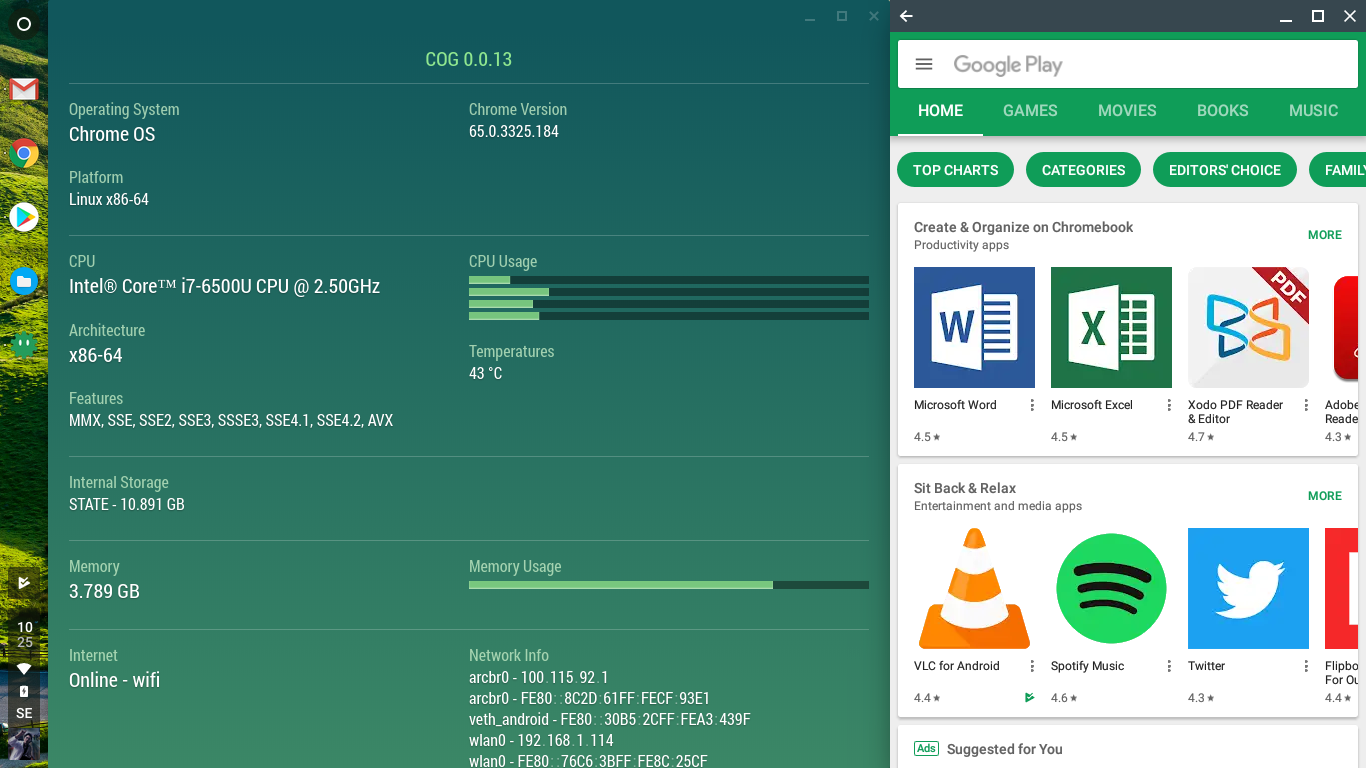Open Flipboard partial app icon
This screenshot has height=768, width=1366.
(1341, 588)
